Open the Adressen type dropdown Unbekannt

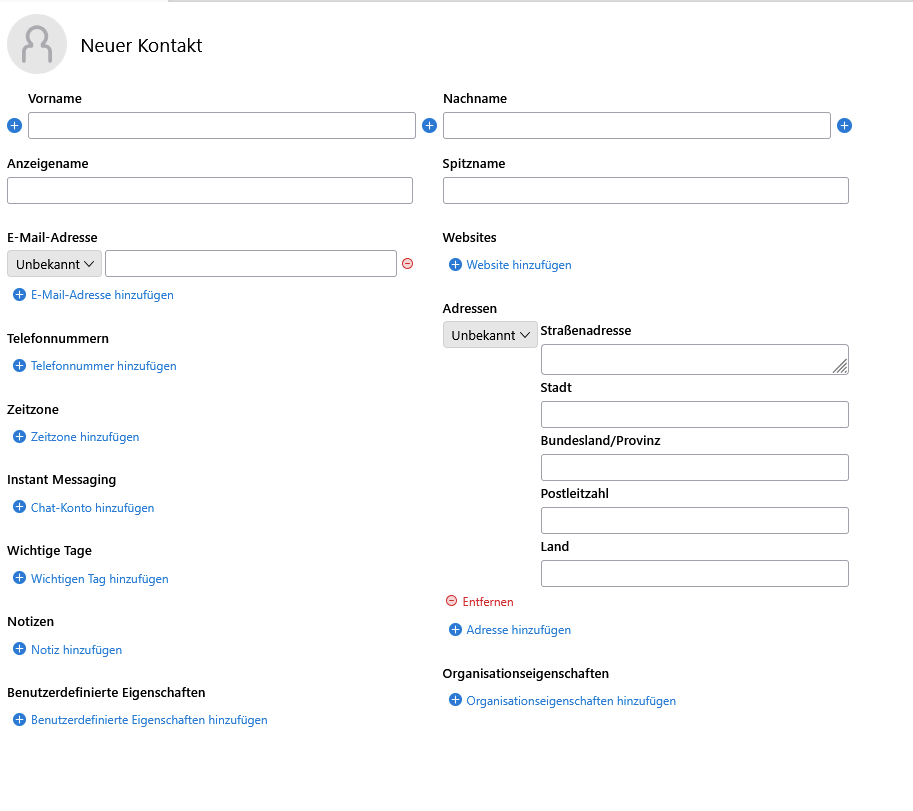(490, 335)
